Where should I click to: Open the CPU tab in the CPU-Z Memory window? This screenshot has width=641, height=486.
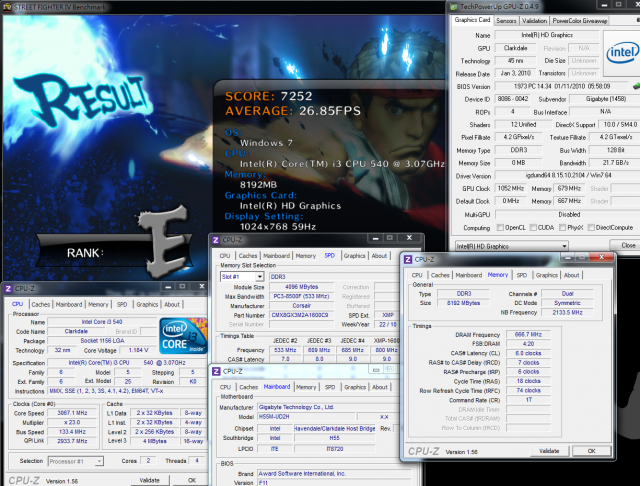pos(417,275)
